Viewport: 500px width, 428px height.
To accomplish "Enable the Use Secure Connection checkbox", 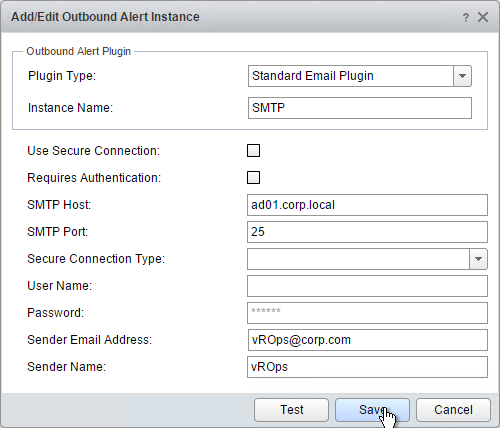I will [x=253, y=151].
